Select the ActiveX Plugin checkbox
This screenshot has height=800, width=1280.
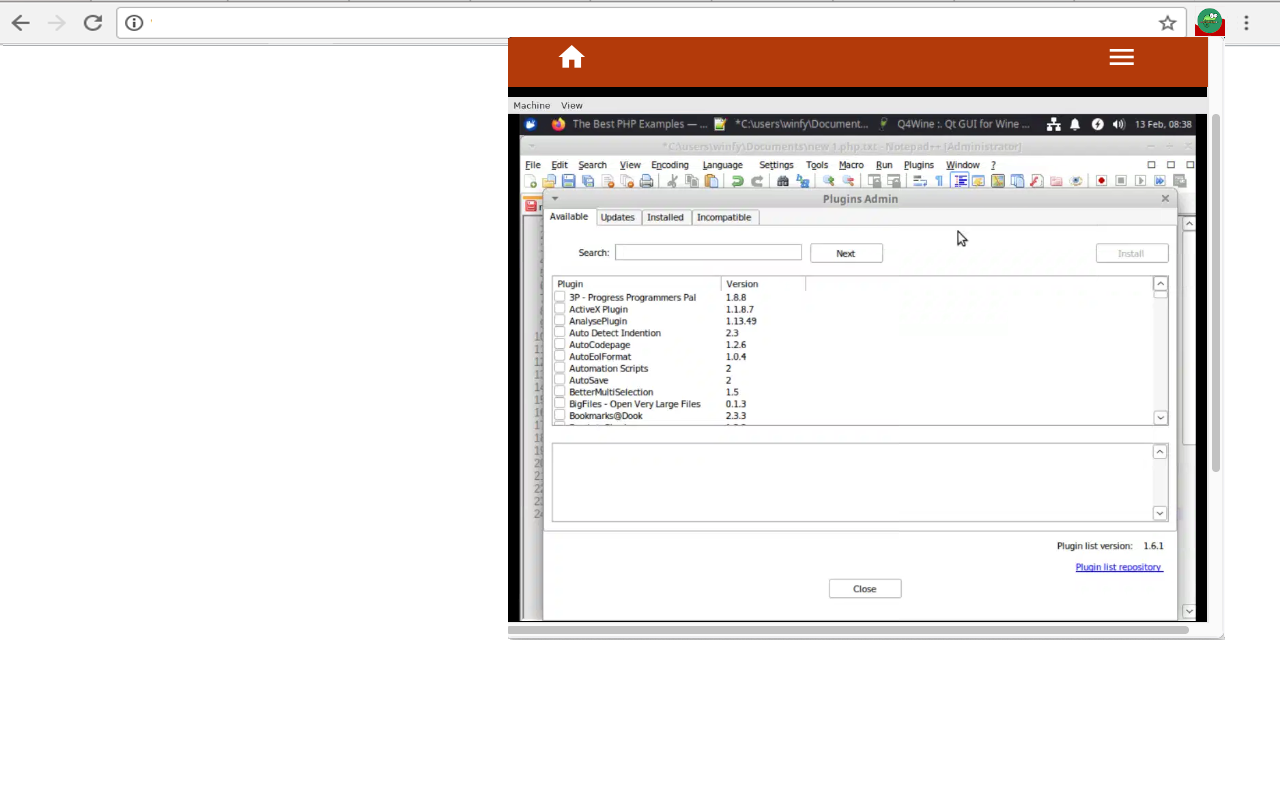(x=559, y=309)
